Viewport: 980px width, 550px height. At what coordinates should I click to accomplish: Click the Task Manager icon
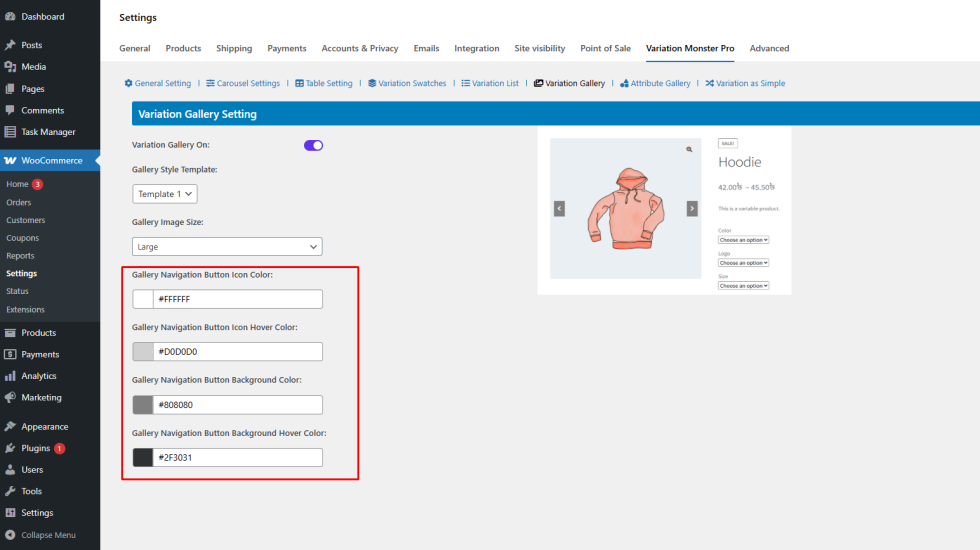pyautogui.click(x=10, y=132)
